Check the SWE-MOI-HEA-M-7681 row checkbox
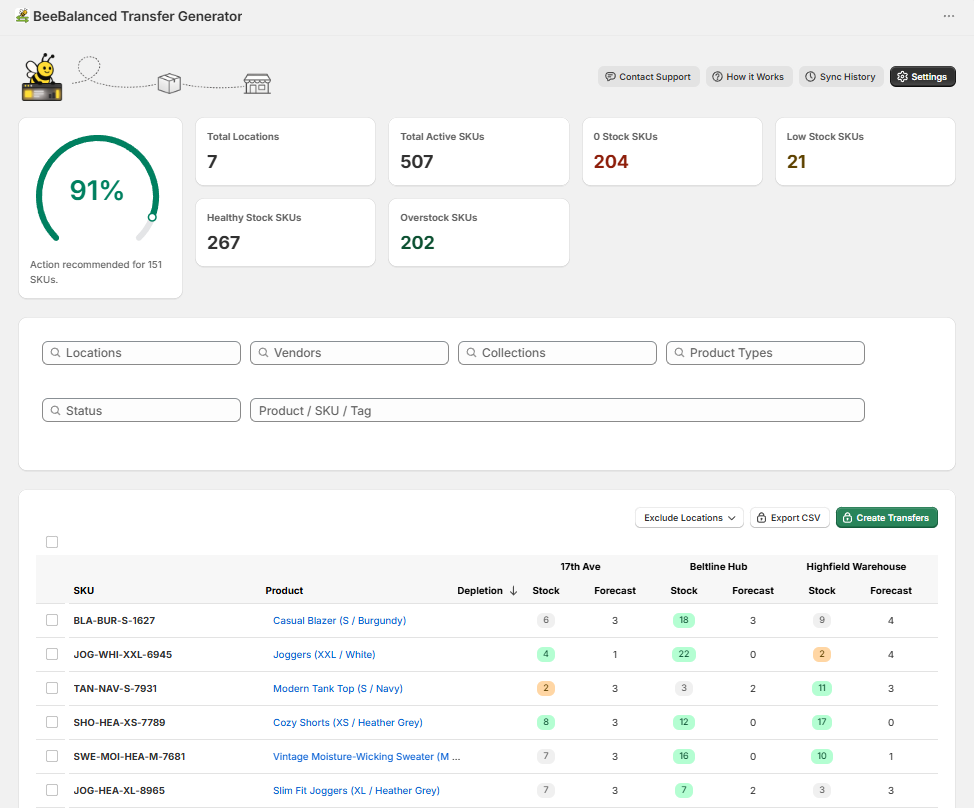The image size is (974, 808). click(52, 756)
